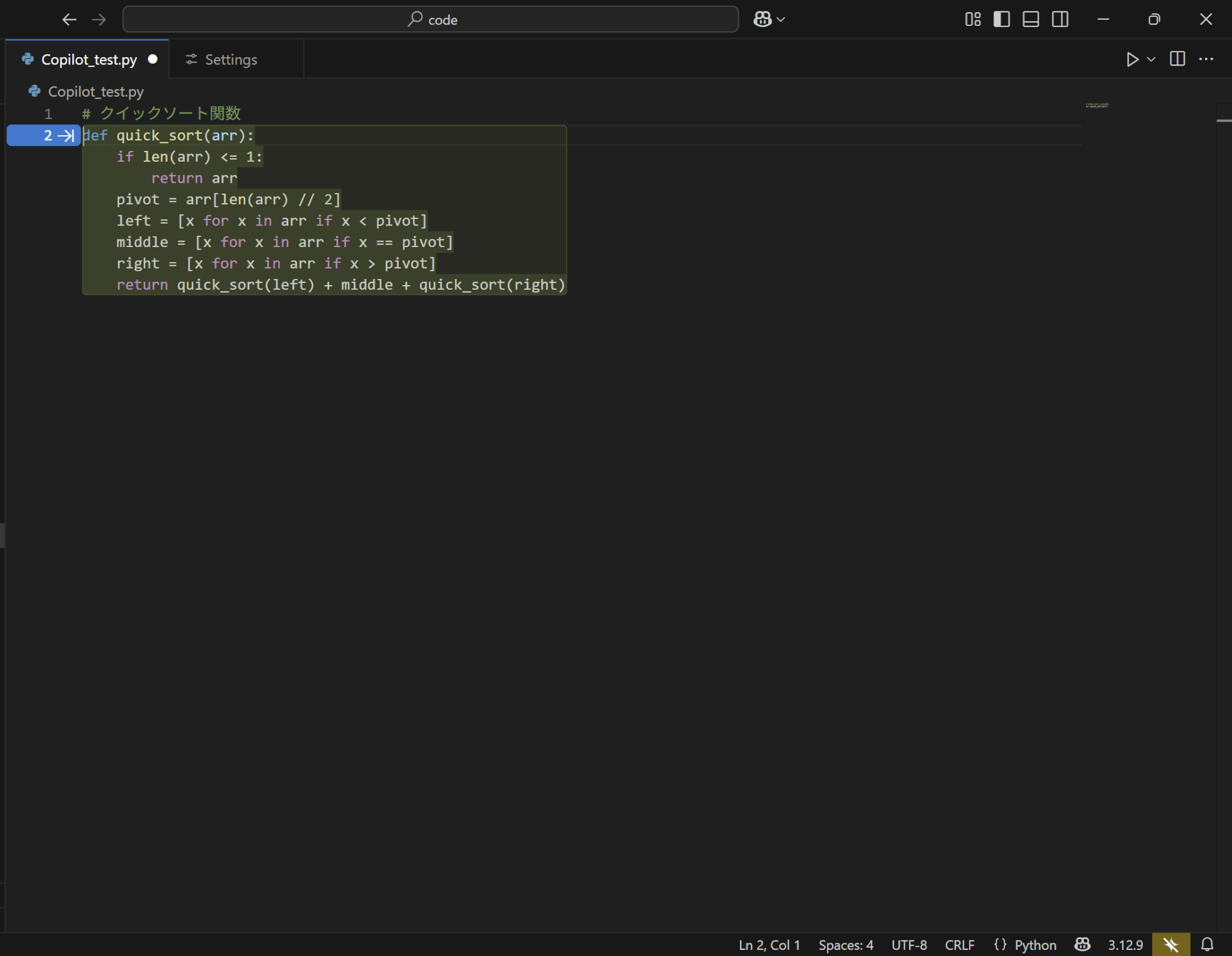Open Copilot status icon in status bar

tap(1082, 945)
